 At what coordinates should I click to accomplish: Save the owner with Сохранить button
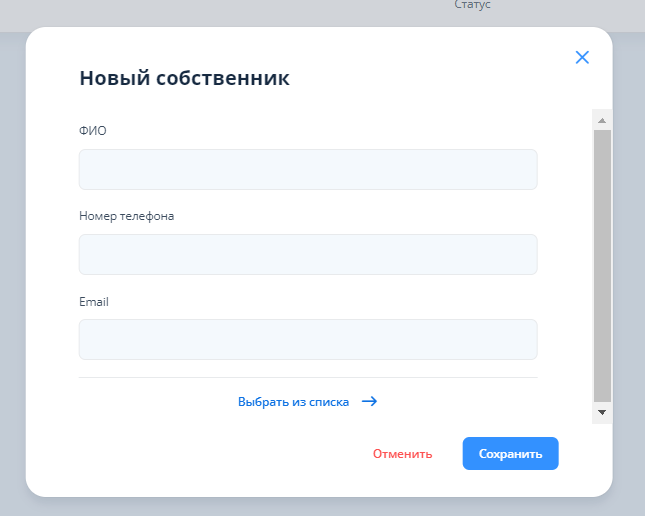click(x=510, y=454)
